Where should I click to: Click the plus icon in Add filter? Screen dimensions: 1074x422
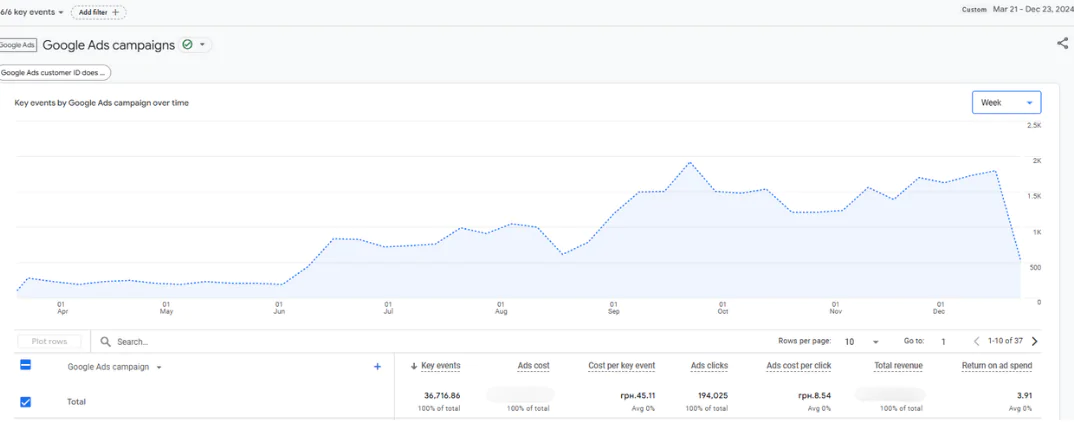(115, 12)
